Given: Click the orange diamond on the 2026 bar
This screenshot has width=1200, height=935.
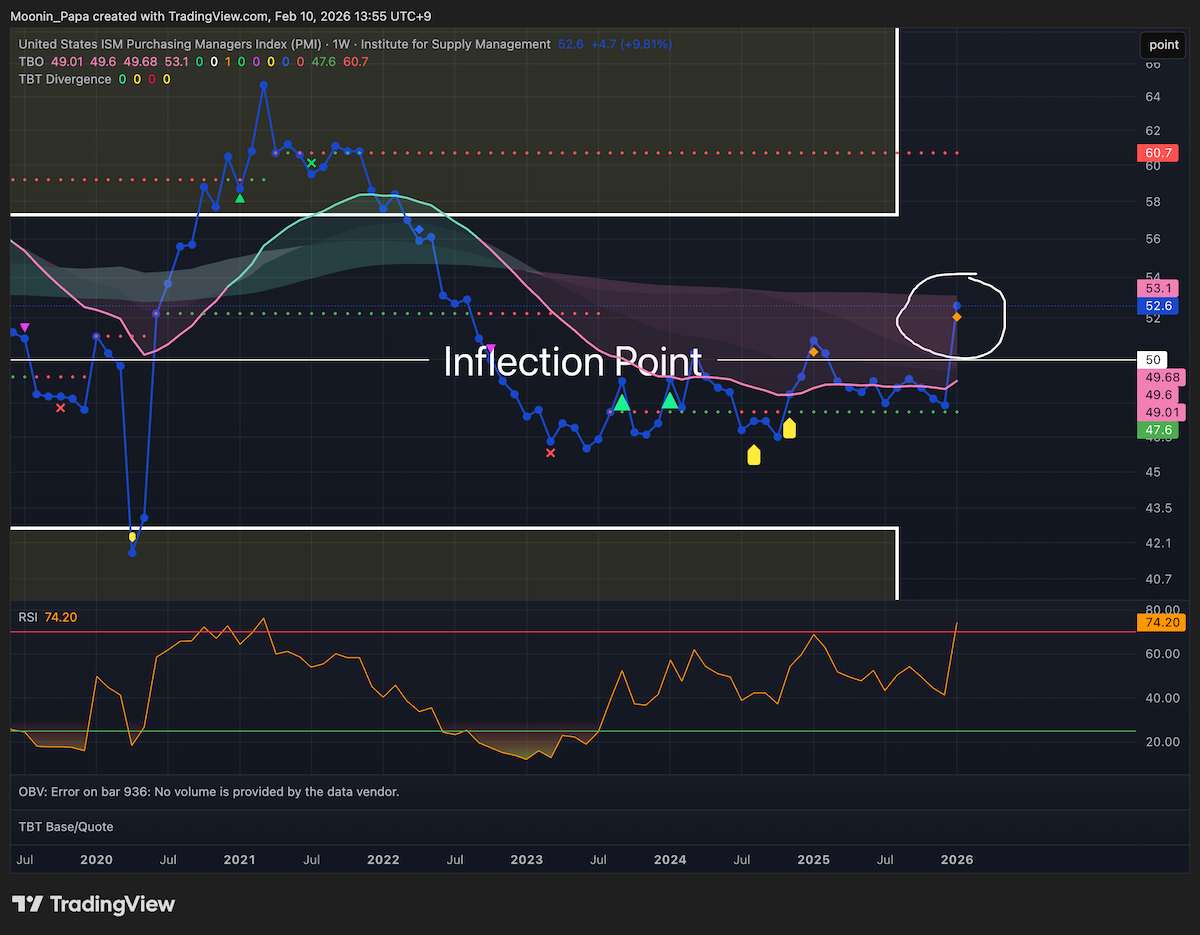Looking at the screenshot, I should (x=957, y=317).
